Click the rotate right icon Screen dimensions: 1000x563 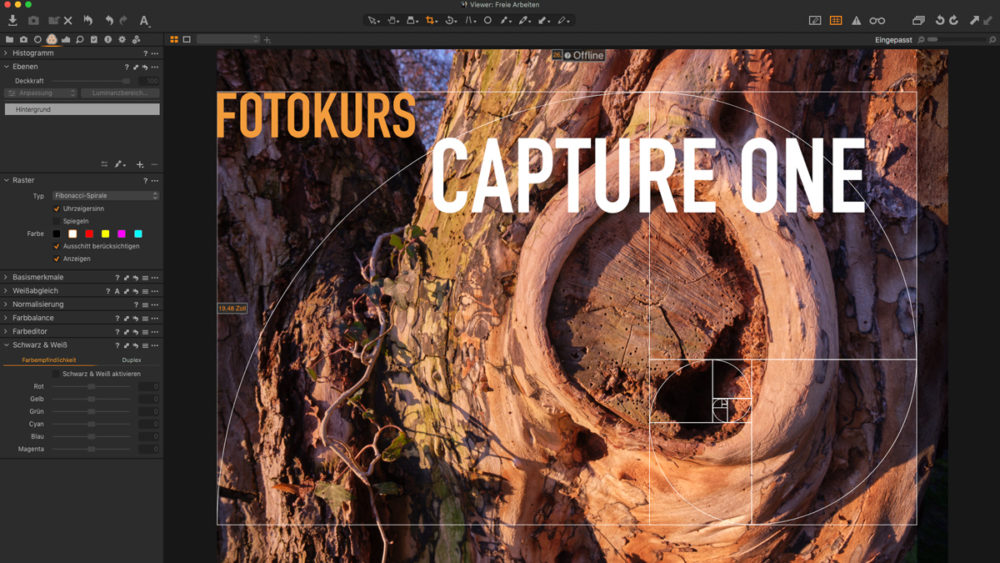[x=953, y=20]
